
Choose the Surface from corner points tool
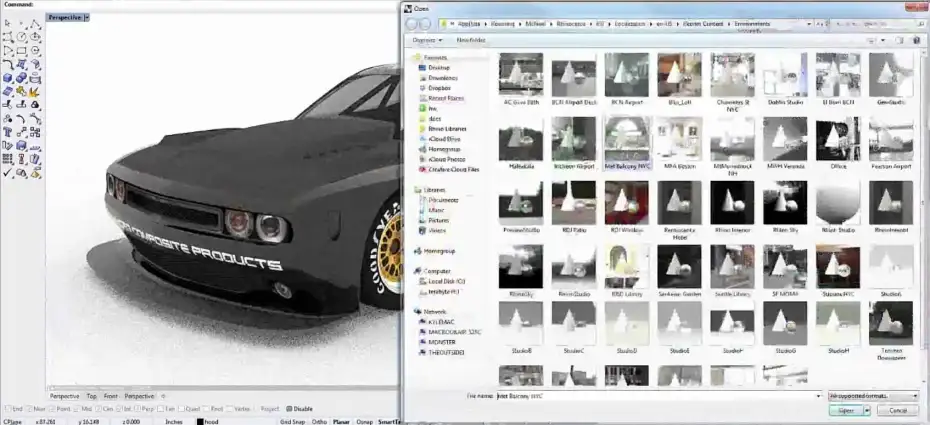click(x=21, y=65)
